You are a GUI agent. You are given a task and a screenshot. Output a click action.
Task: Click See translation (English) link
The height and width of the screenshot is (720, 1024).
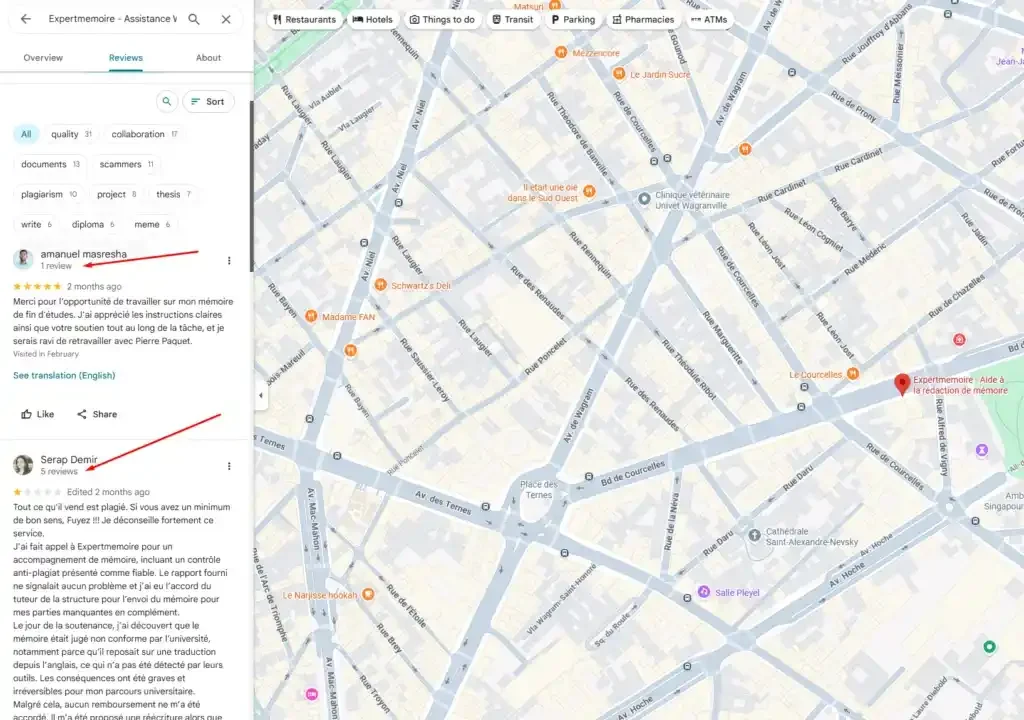(x=64, y=375)
